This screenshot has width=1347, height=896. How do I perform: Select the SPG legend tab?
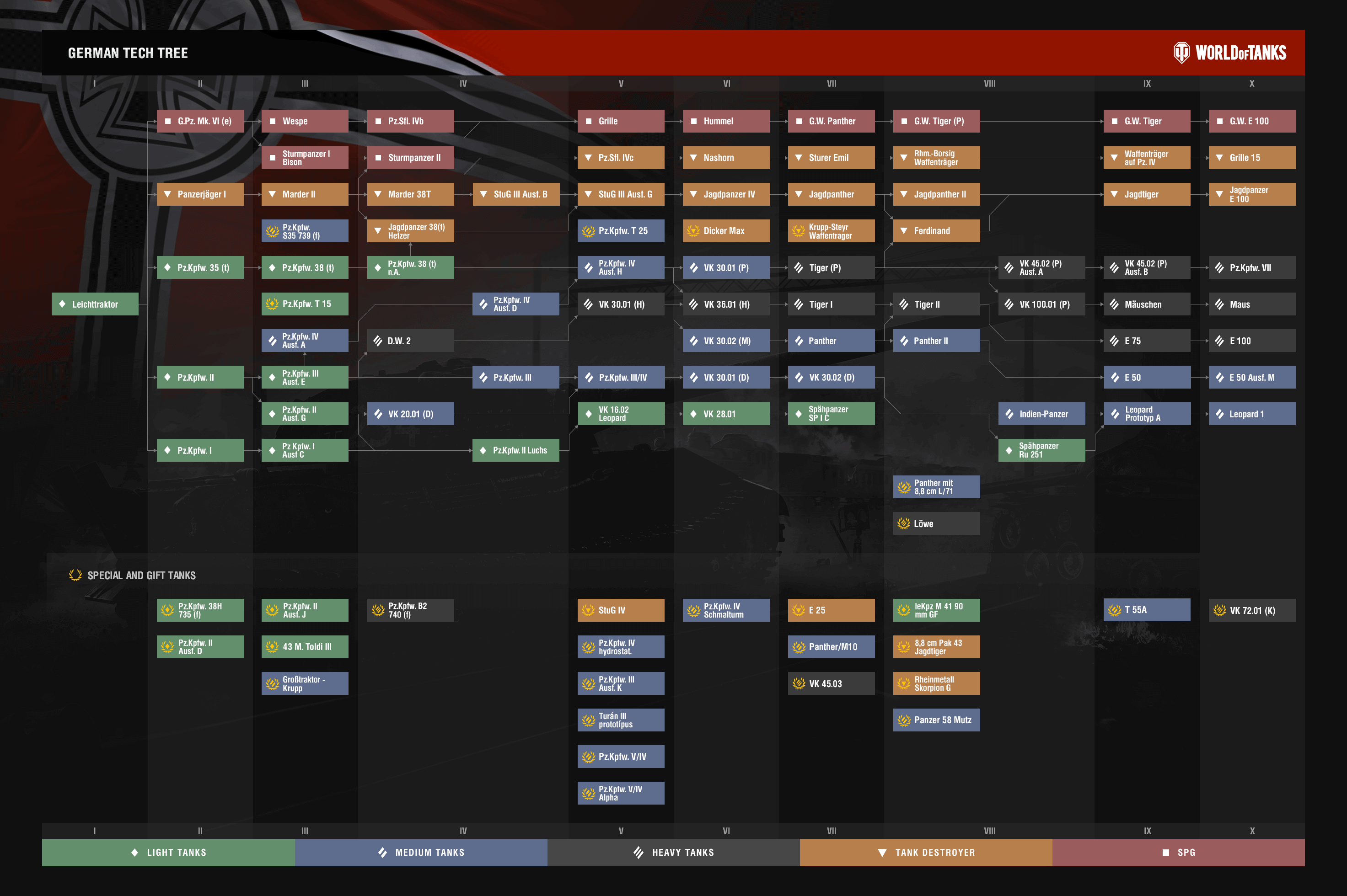(x=1179, y=853)
